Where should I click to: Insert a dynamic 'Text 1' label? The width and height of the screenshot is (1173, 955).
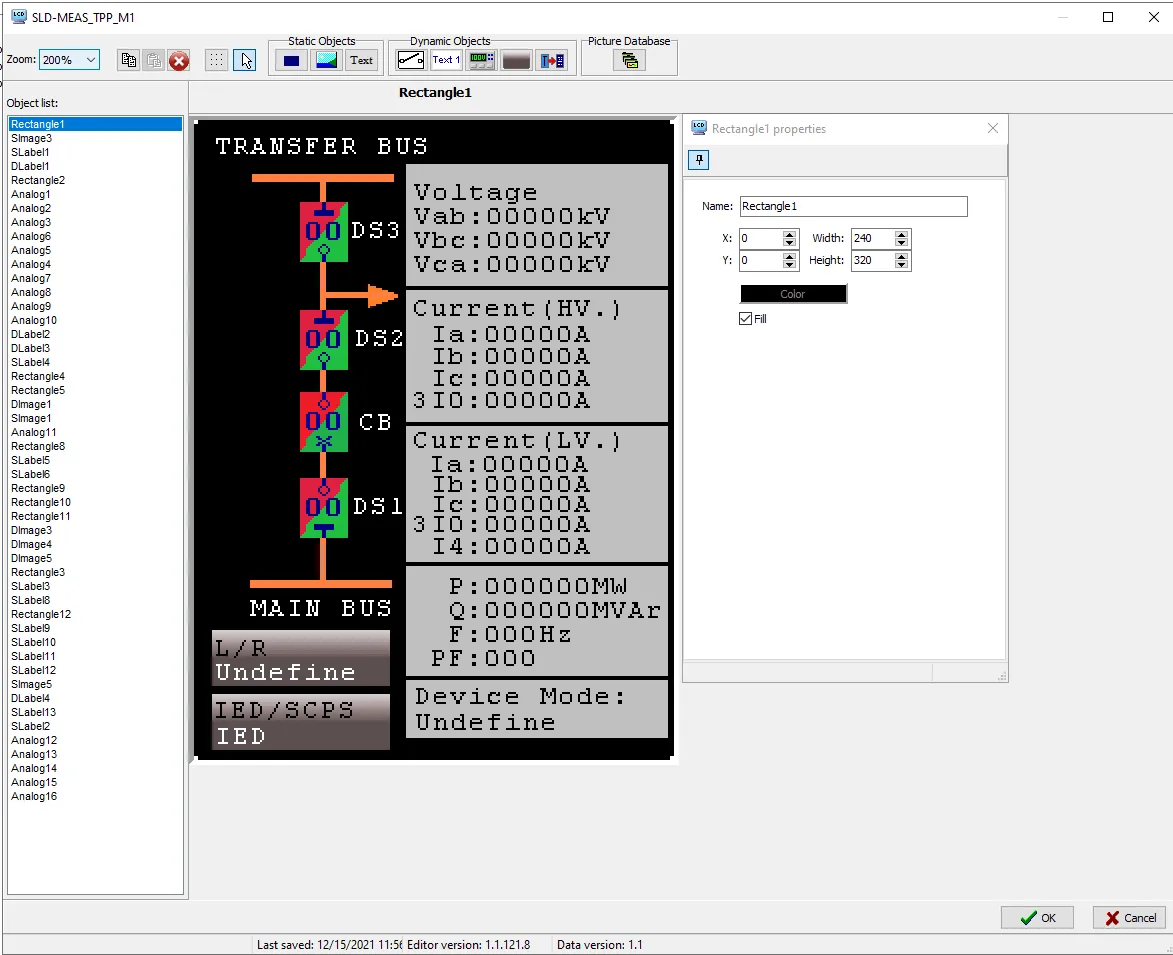click(446, 61)
